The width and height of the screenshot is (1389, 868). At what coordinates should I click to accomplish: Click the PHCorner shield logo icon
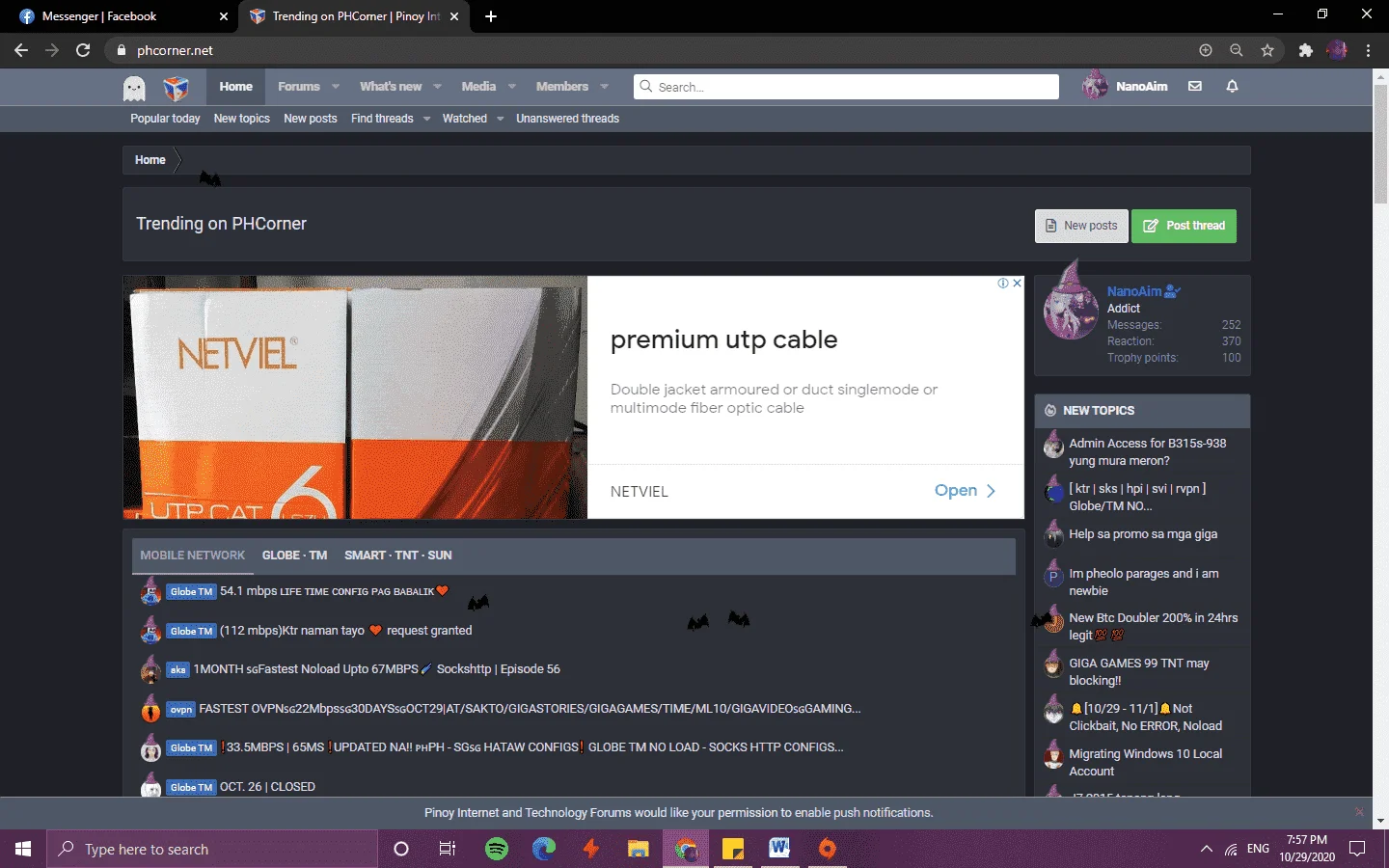(176, 88)
